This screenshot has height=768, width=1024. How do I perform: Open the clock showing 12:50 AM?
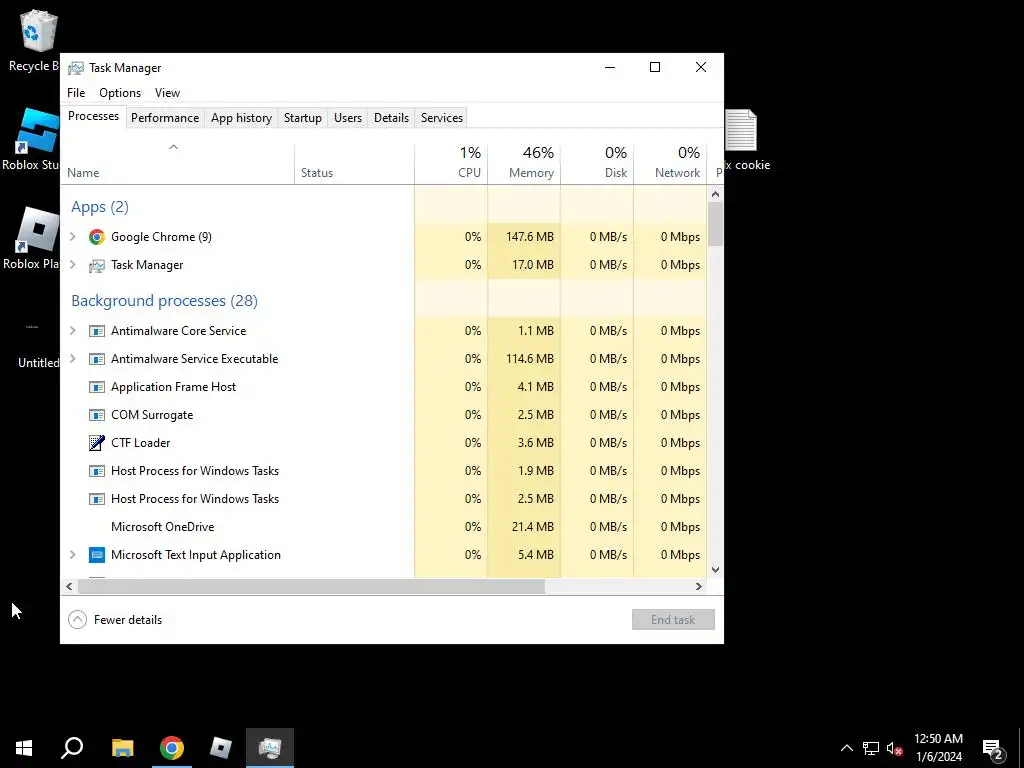click(938, 748)
